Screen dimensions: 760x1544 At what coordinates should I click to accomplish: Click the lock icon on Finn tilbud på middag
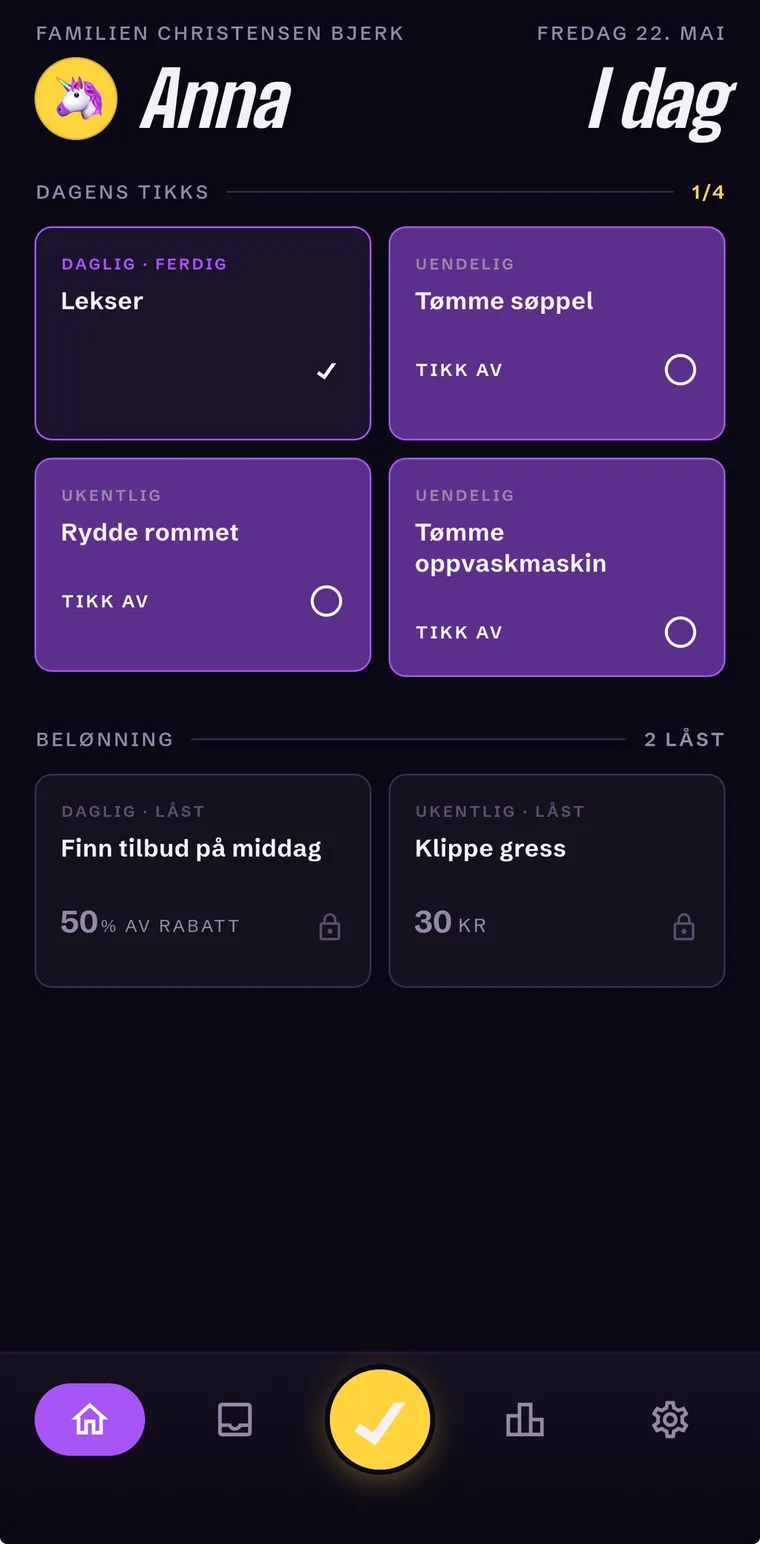coord(330,927)
